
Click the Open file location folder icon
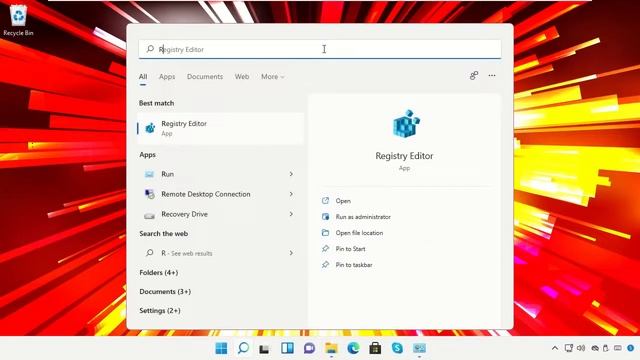click(x=325, y=233)
